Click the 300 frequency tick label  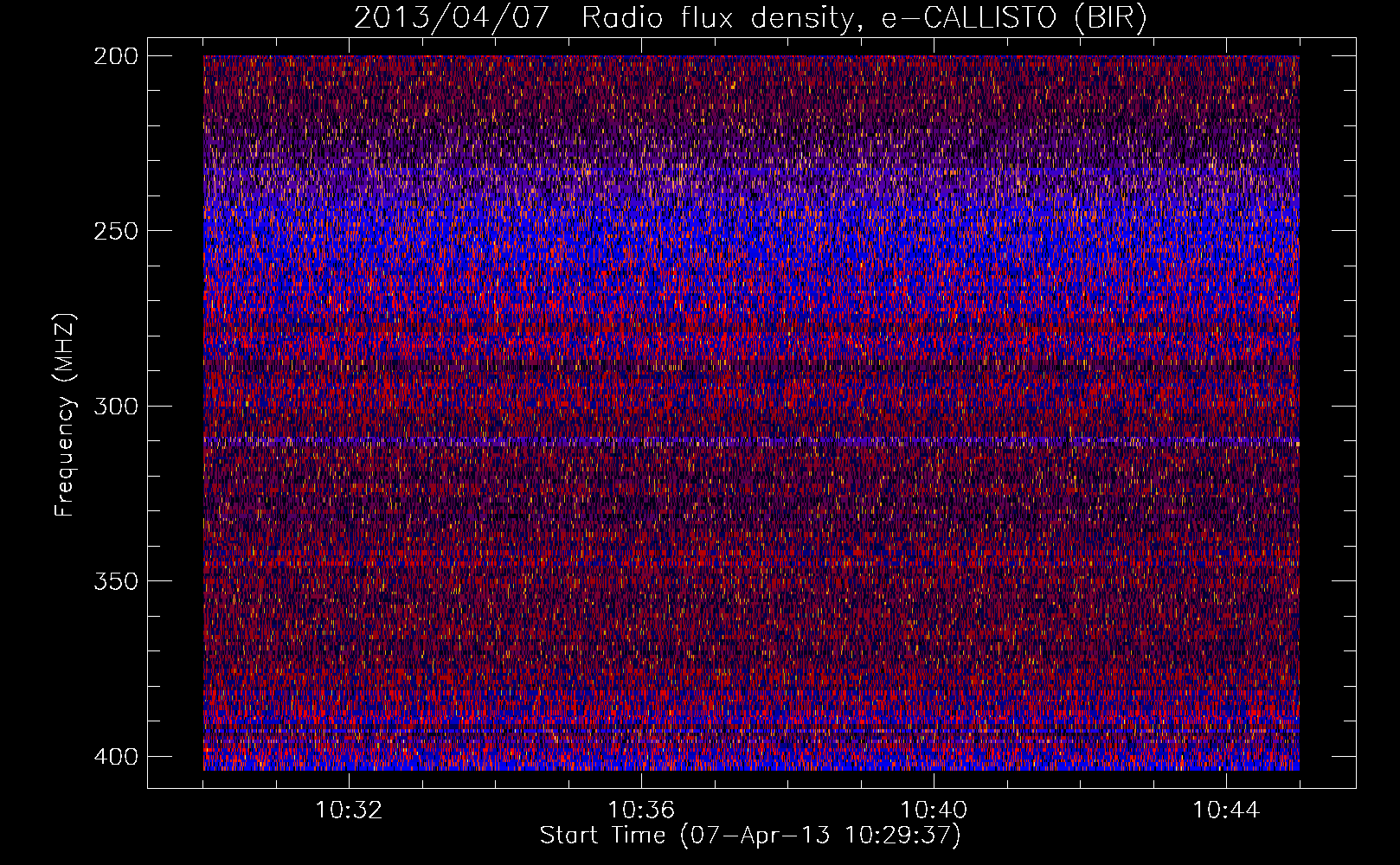(115, 406)
